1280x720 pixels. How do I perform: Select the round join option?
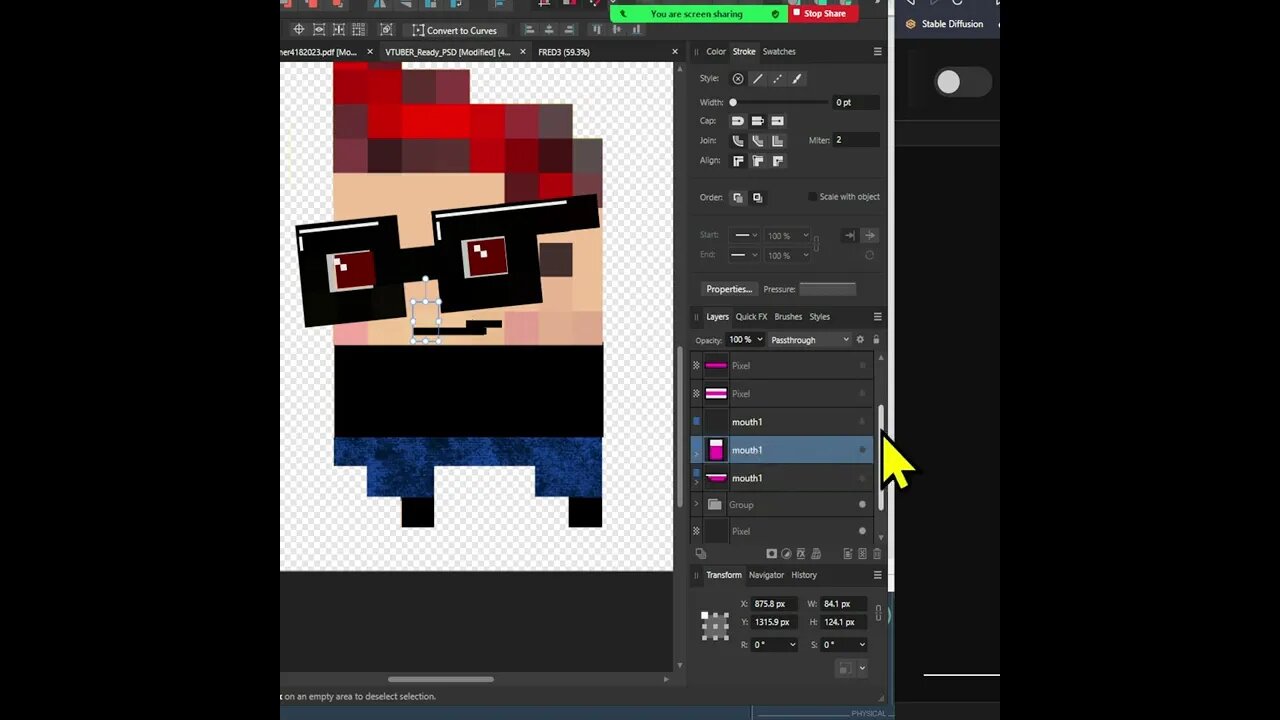click(x=738, y=141)
